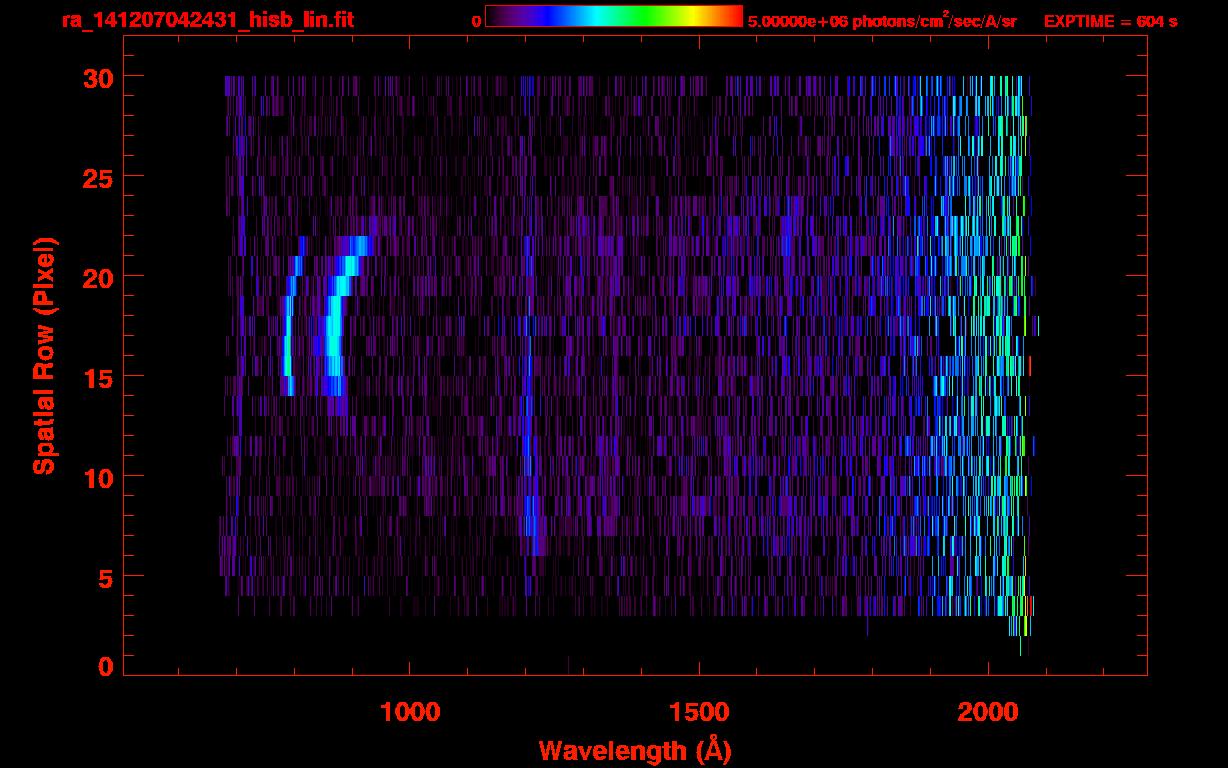Click the color bar minimum label 0

point(476,21)
